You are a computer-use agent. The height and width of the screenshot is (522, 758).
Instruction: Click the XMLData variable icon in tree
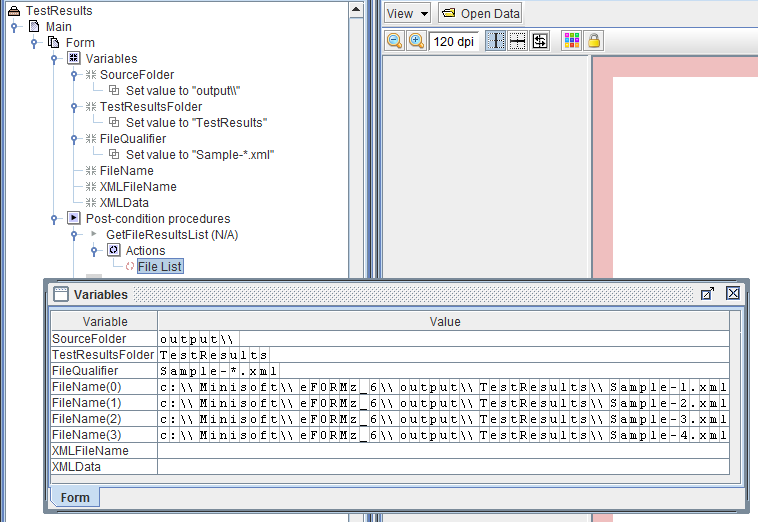91,203
